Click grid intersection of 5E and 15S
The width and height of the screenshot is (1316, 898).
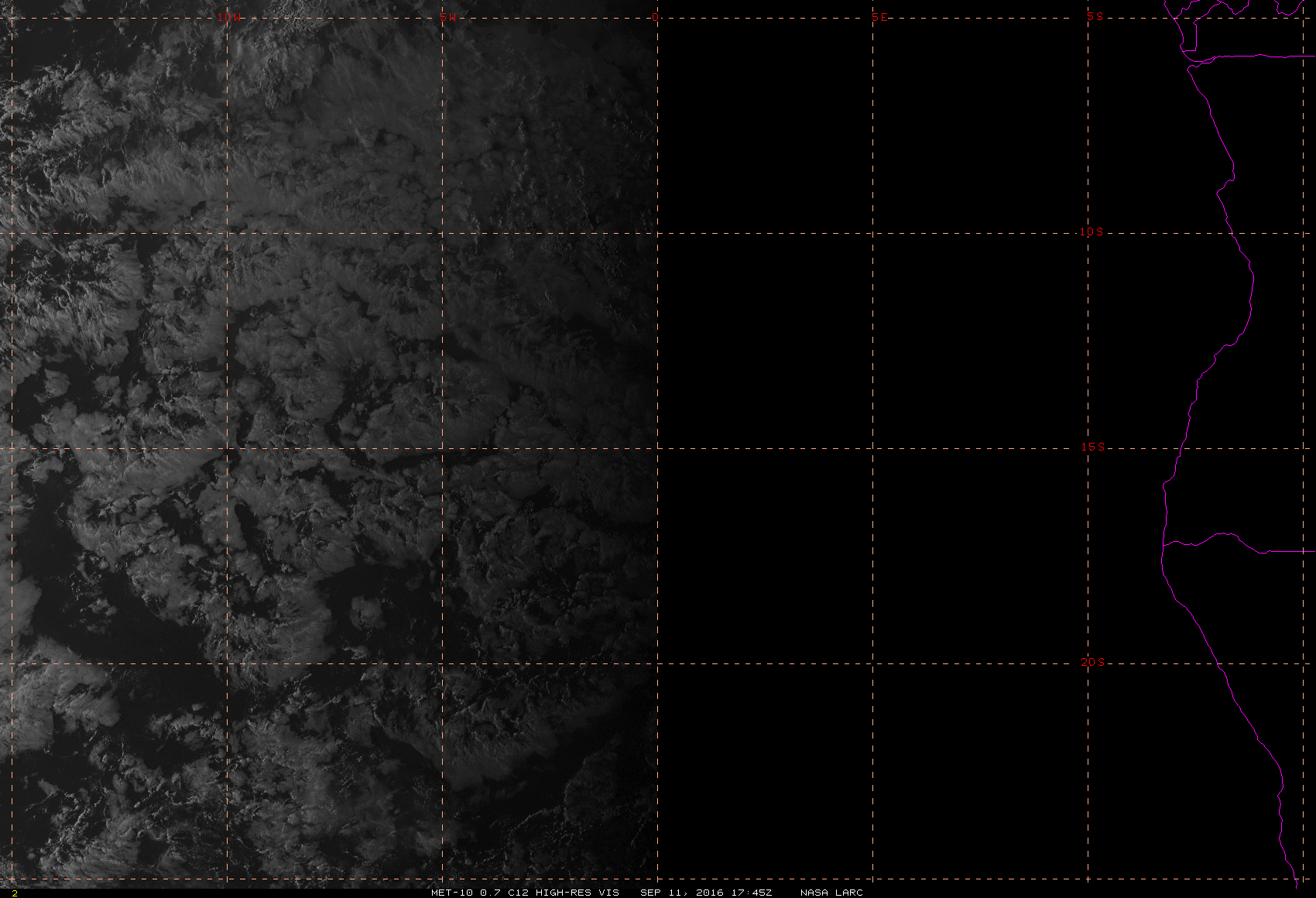pos(873,448)
